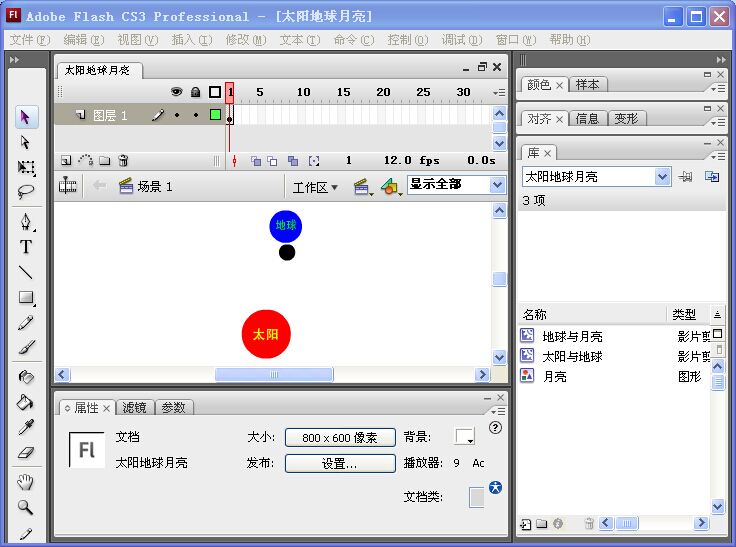The width and height of the screenshot is (736, 547).
Task: Click the 文档类 input field
Action: point(476,497)
